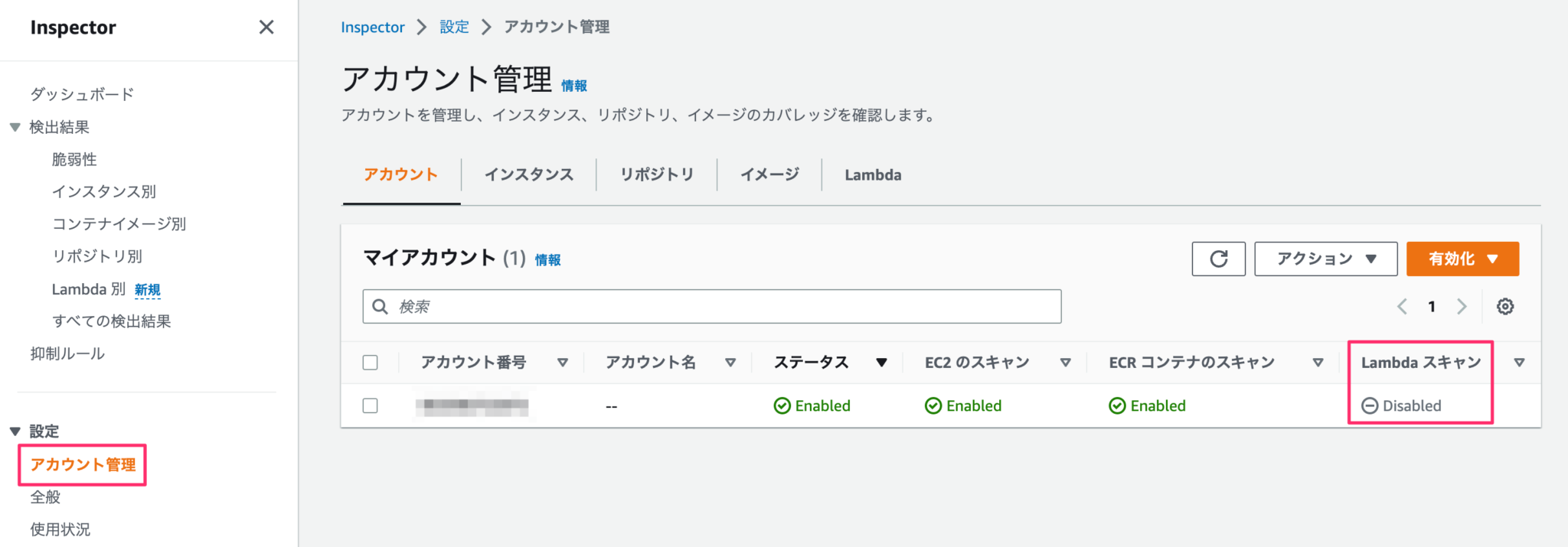Image resolution: width=1568 pixels, height=547 pixels.
Task: Close the Inspector navigation sidebar
Action: point(266,27)
